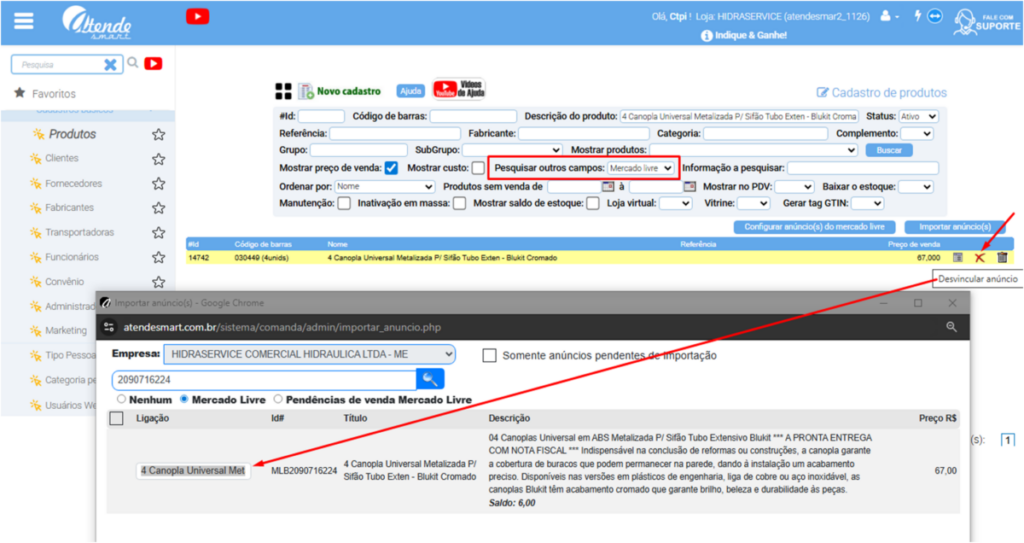Favorite Fornecedores with its star icon

coord(158,184)
